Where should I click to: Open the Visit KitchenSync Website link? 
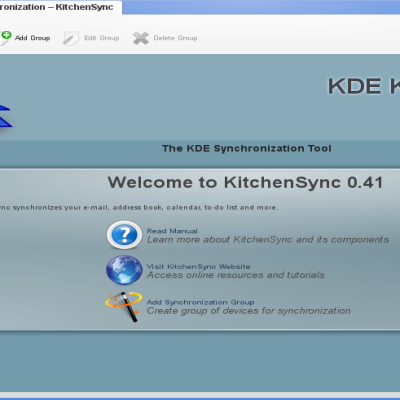coord(198,267)
